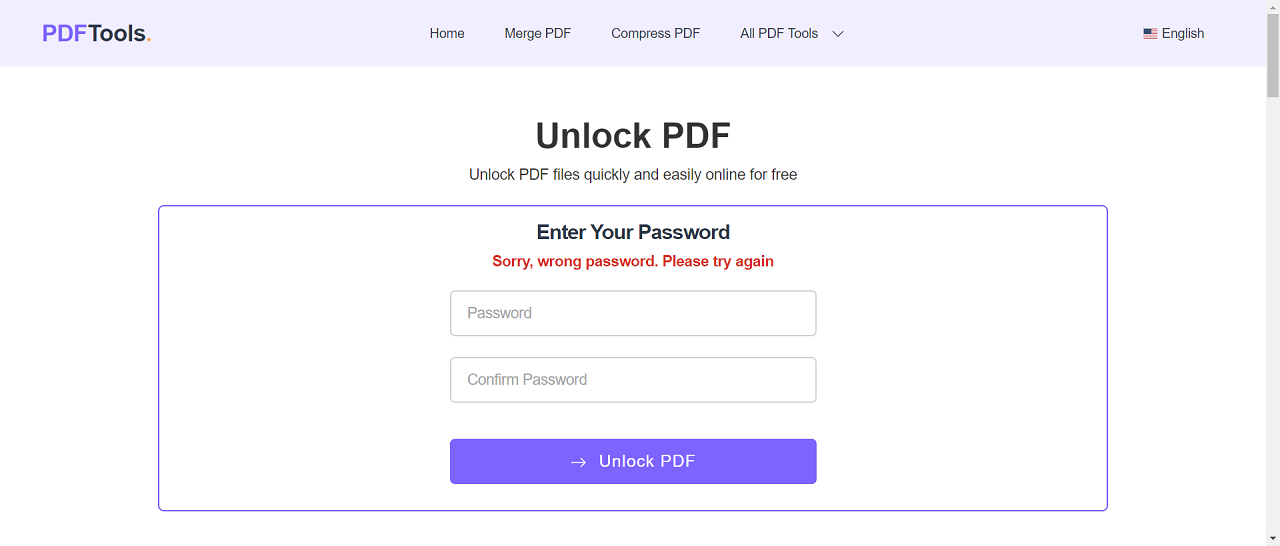Expand the All PDF Tools chevron
The height and width of the screenshot is (546, 1280).
838,34
